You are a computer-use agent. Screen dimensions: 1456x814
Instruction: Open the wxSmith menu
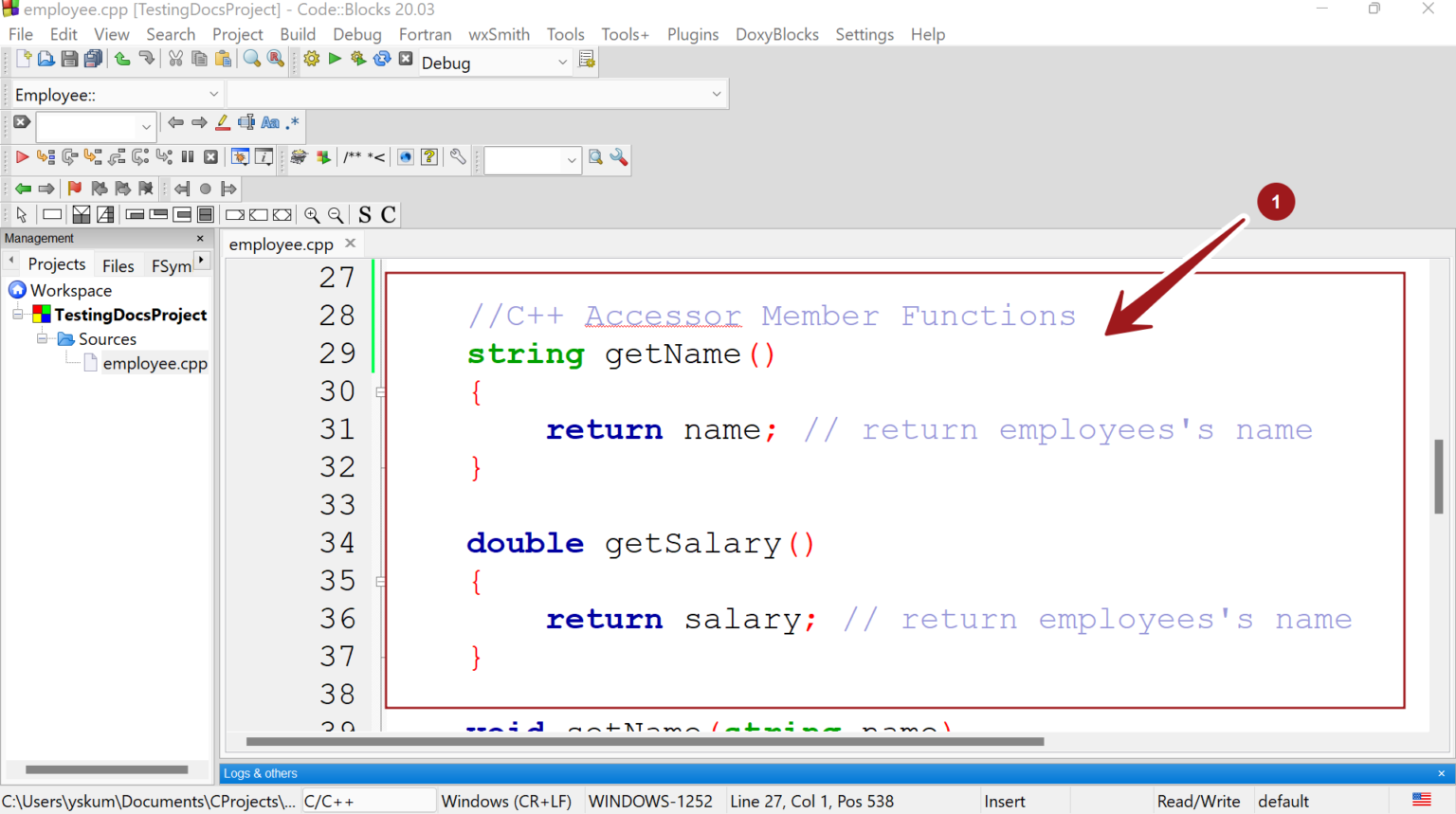tap(499, 34)
